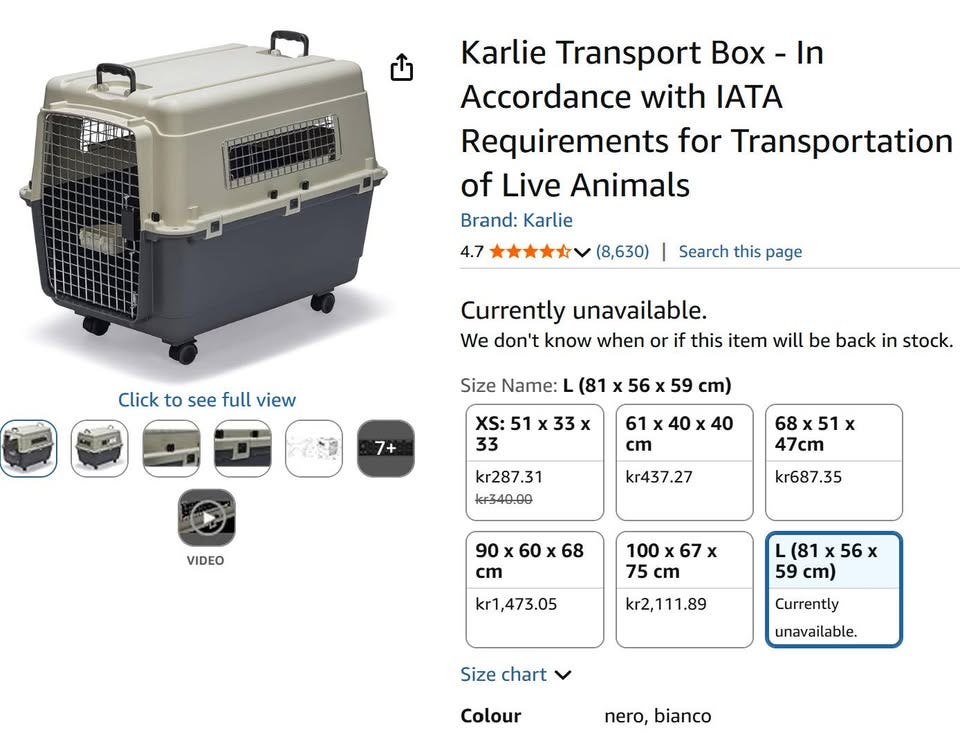
Task: Pick the 90 x 60 x 68 cm option
Action: [x=534, y=589]
